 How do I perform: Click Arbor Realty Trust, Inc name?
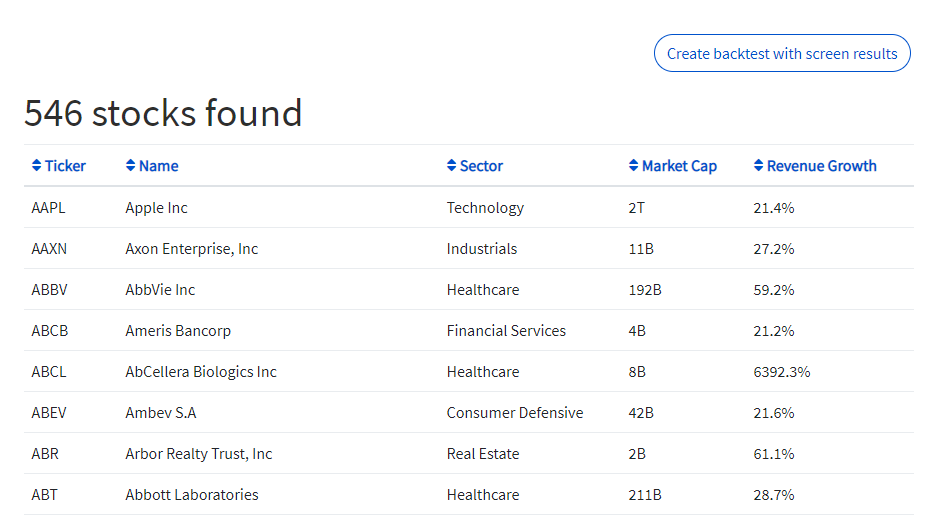tap(198, 454)
